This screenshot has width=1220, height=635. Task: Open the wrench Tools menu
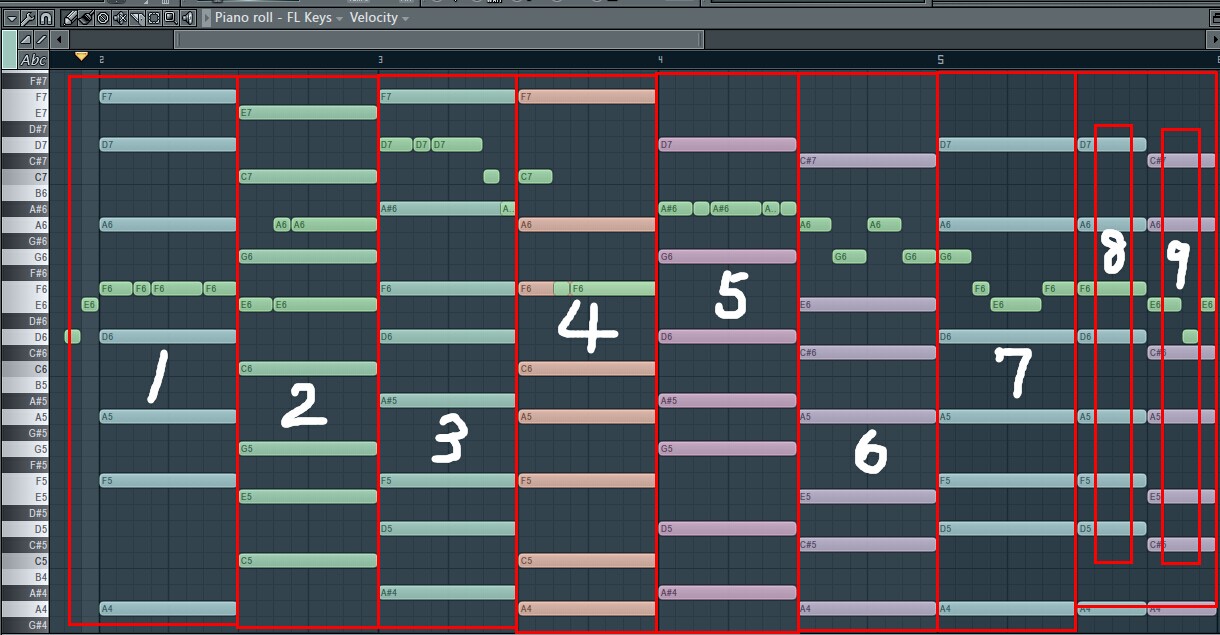click(x=27, y=18)
